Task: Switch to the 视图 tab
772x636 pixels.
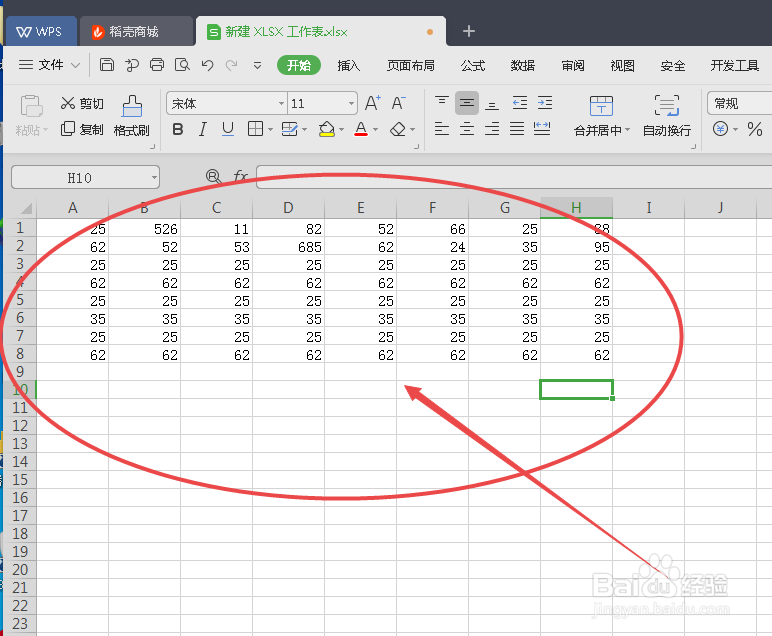Action: (622, 65)
